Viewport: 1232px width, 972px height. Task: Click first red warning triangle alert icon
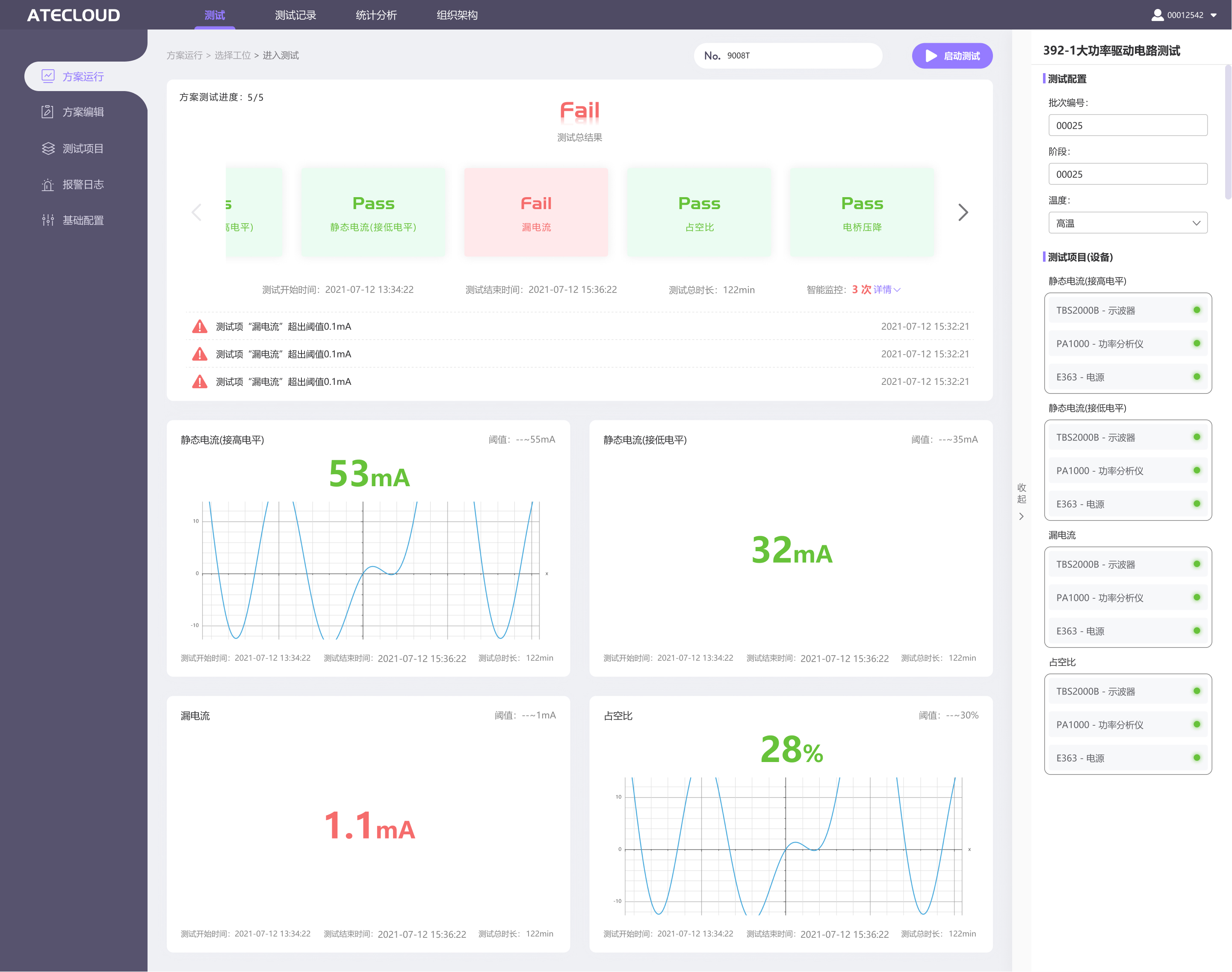point(200,327)
